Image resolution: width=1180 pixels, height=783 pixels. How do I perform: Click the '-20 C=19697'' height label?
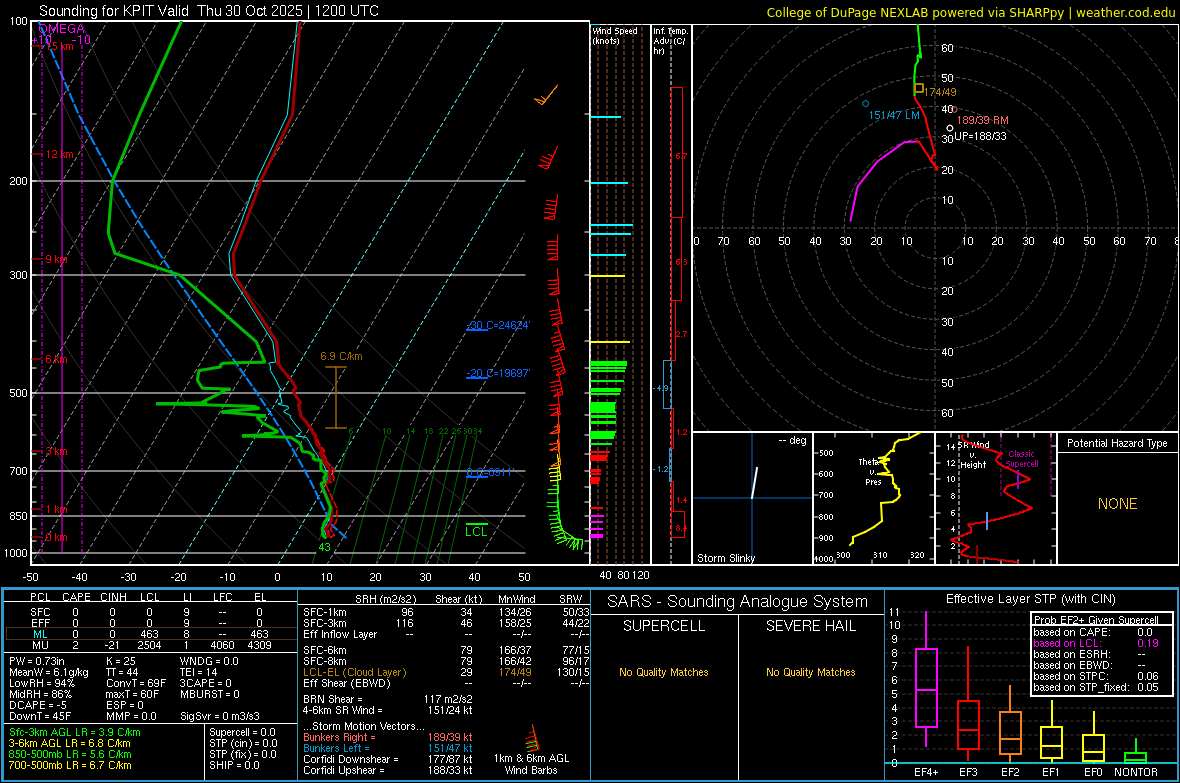click(x=498, y=373)
